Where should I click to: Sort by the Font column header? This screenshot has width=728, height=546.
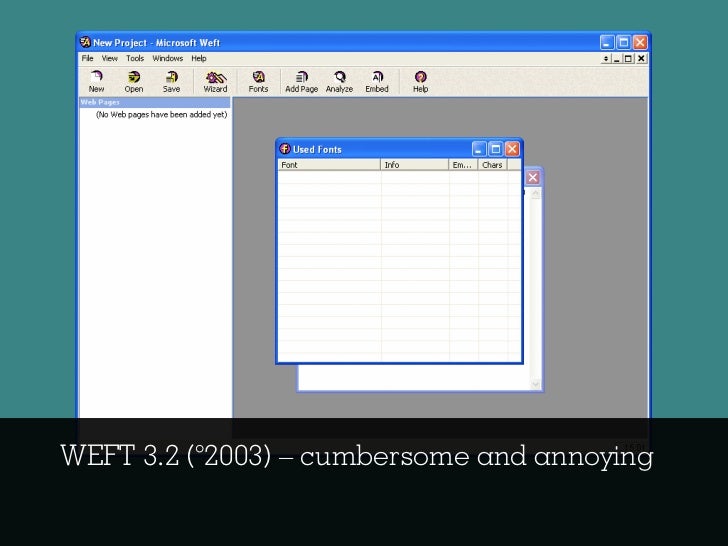click(x=329, y=165)
